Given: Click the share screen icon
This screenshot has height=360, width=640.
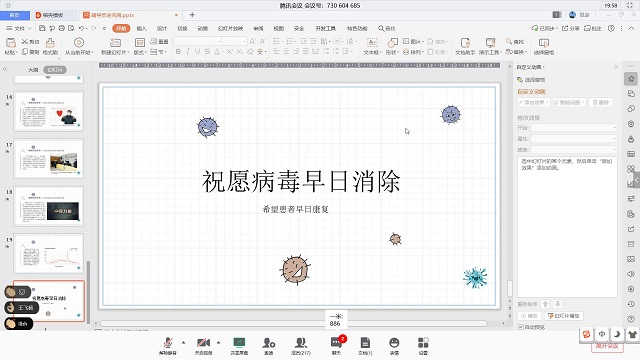Looking at the screenshot, I should [239, 345].
